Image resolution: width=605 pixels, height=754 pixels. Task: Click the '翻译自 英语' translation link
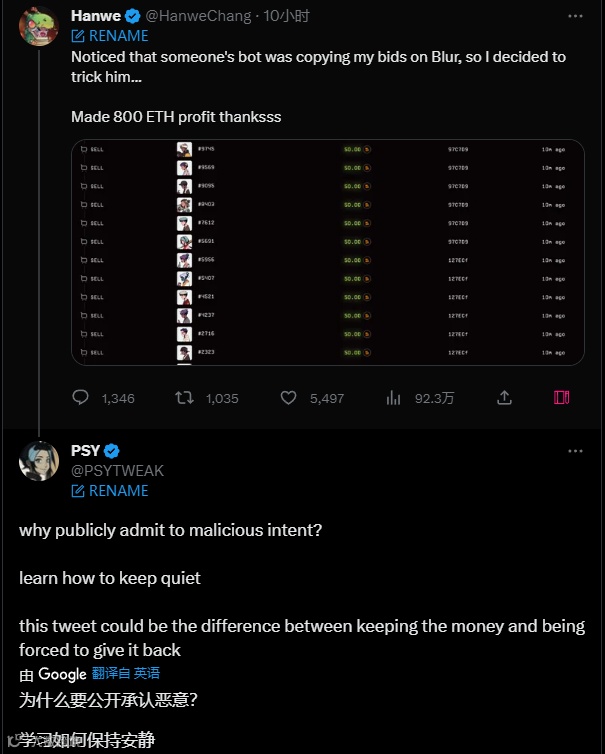click(126, 674)
